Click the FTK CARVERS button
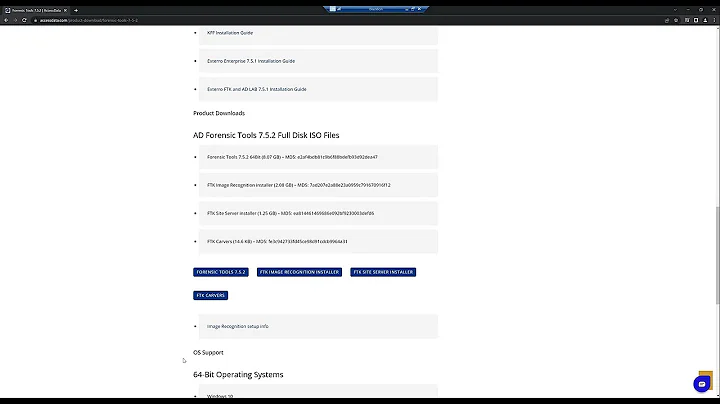 point(210,296)
